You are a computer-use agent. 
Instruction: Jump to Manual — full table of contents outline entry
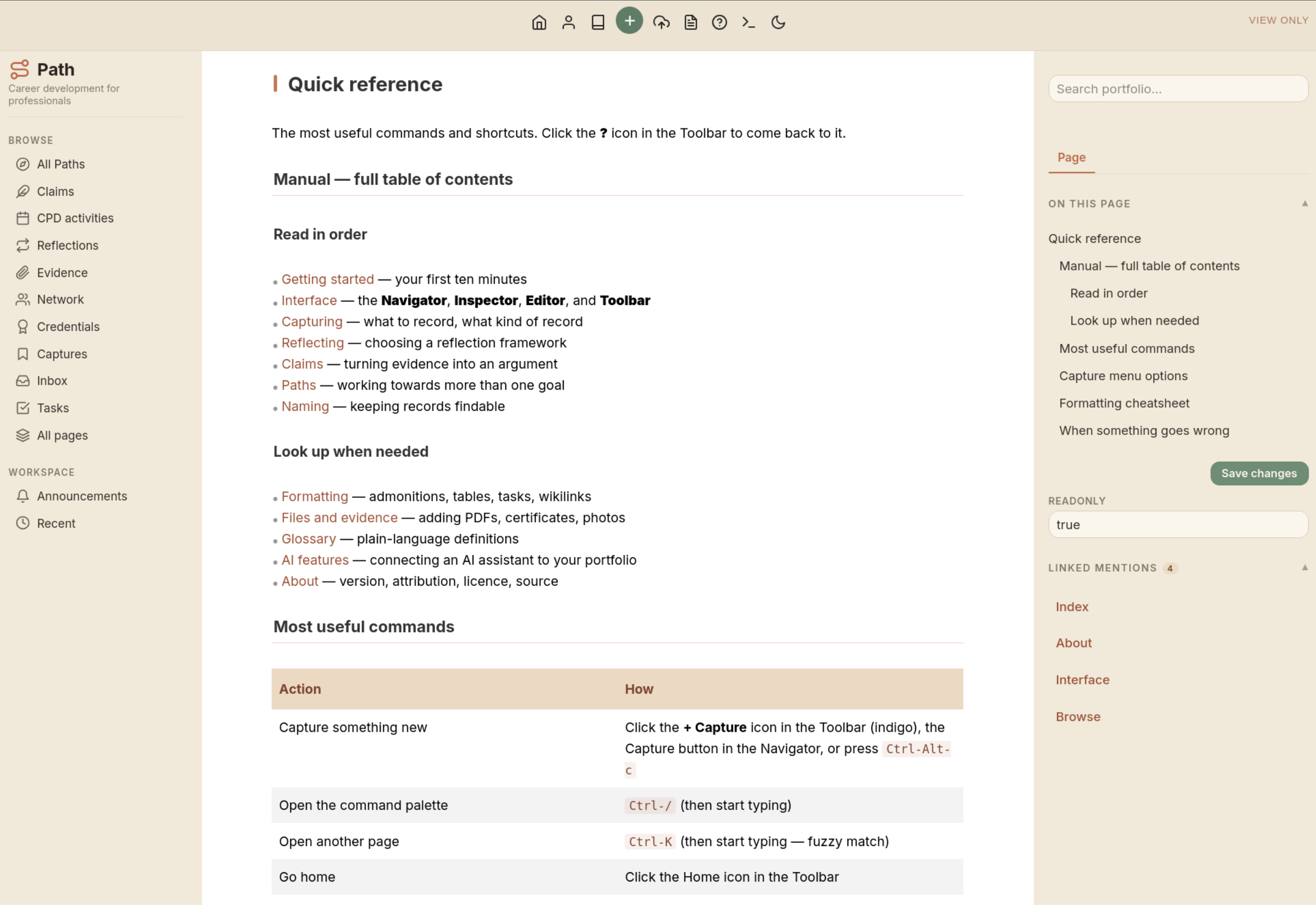[x=1149, y=266]
